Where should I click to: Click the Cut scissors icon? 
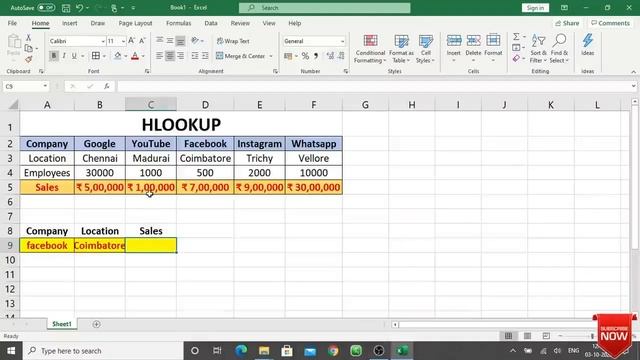tap(29, 38)
